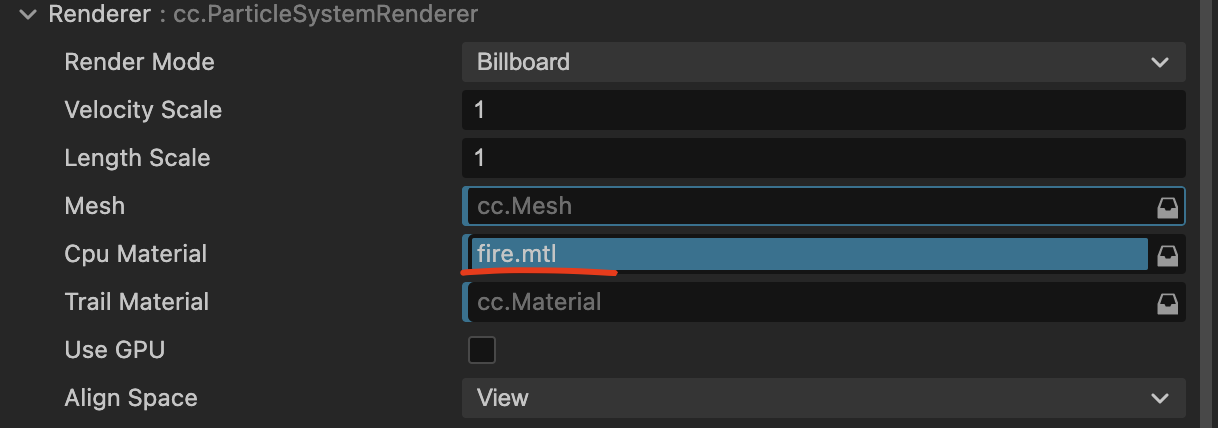Open the Mesh asset picker icon

click(1167, 207)
